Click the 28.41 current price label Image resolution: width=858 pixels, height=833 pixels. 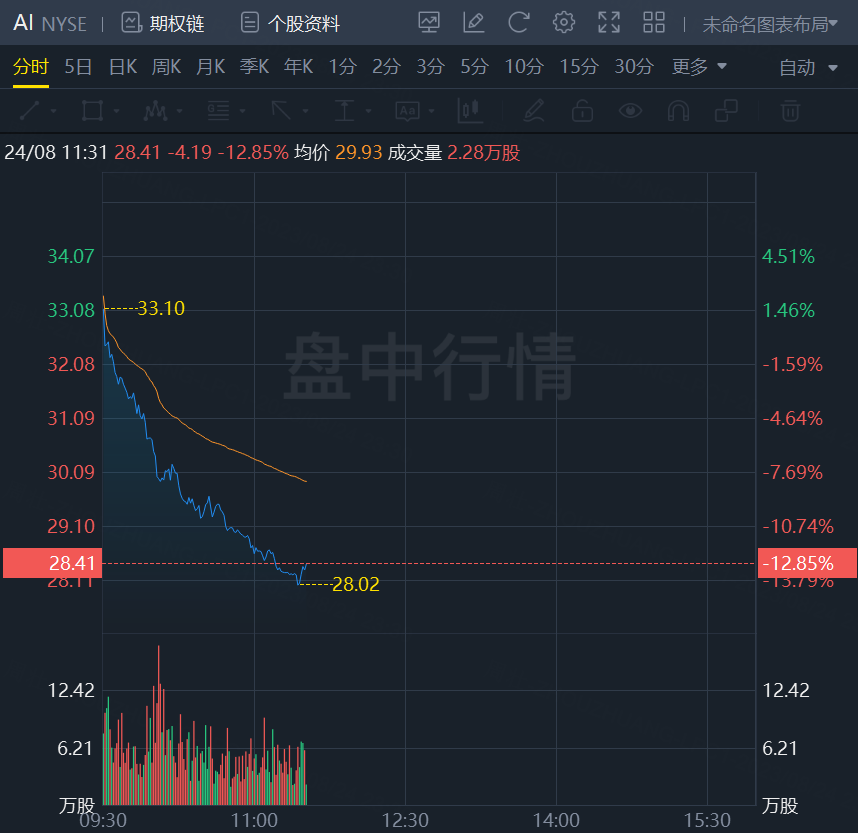[50, 563]
